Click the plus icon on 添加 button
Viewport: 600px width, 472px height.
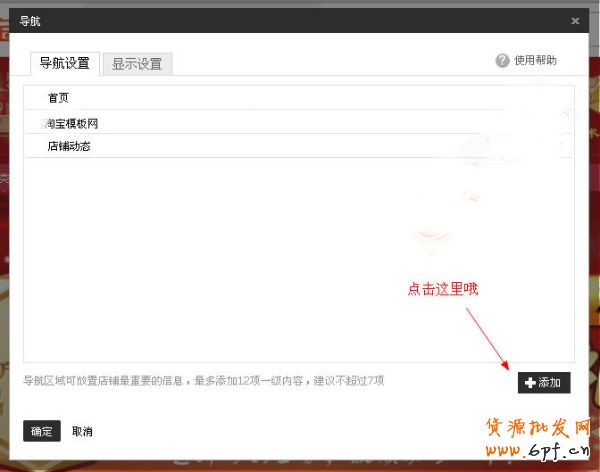530,383
